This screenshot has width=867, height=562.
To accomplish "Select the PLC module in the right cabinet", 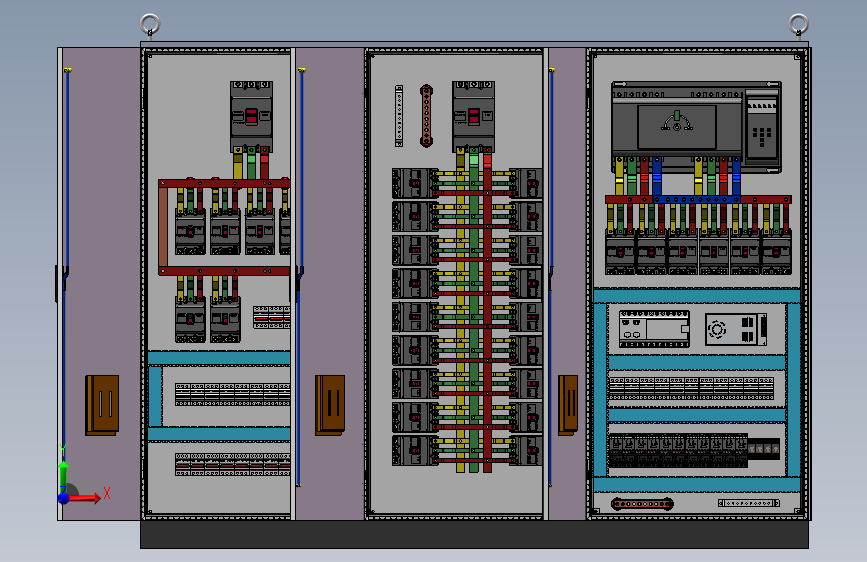I will (654, 329).
